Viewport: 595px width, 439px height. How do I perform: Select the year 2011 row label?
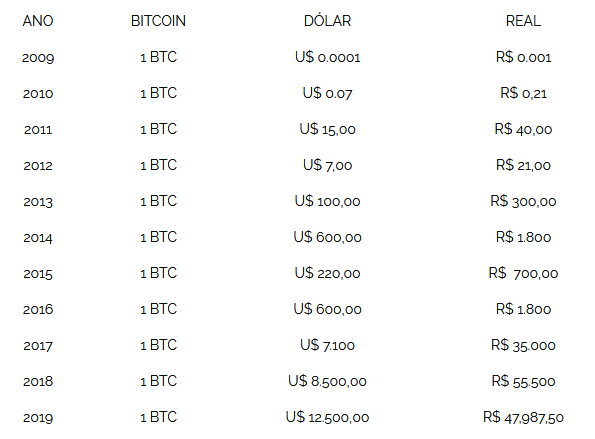38,130
